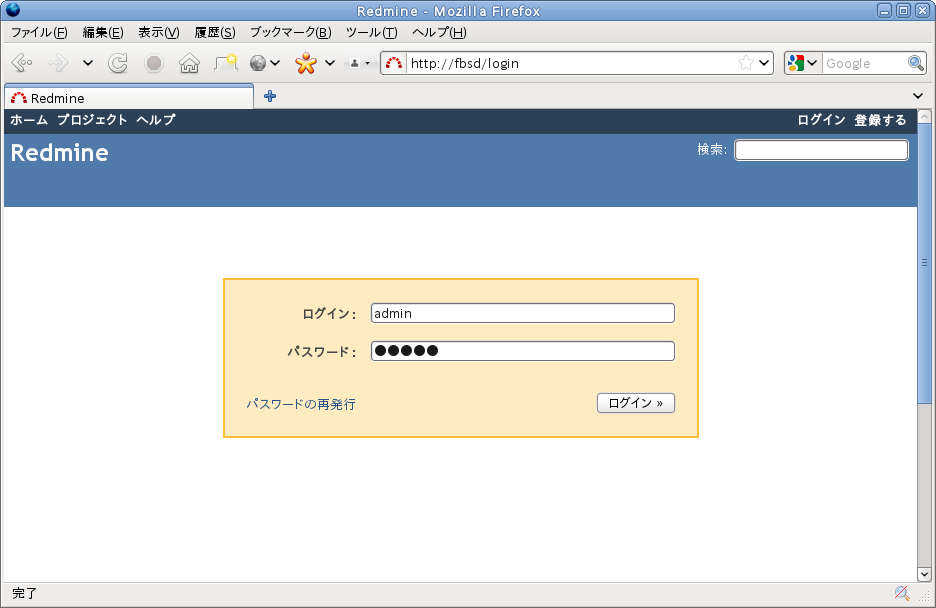Click the パスワード password field
Screen dimensions: 936x608
tap(523, 351)
